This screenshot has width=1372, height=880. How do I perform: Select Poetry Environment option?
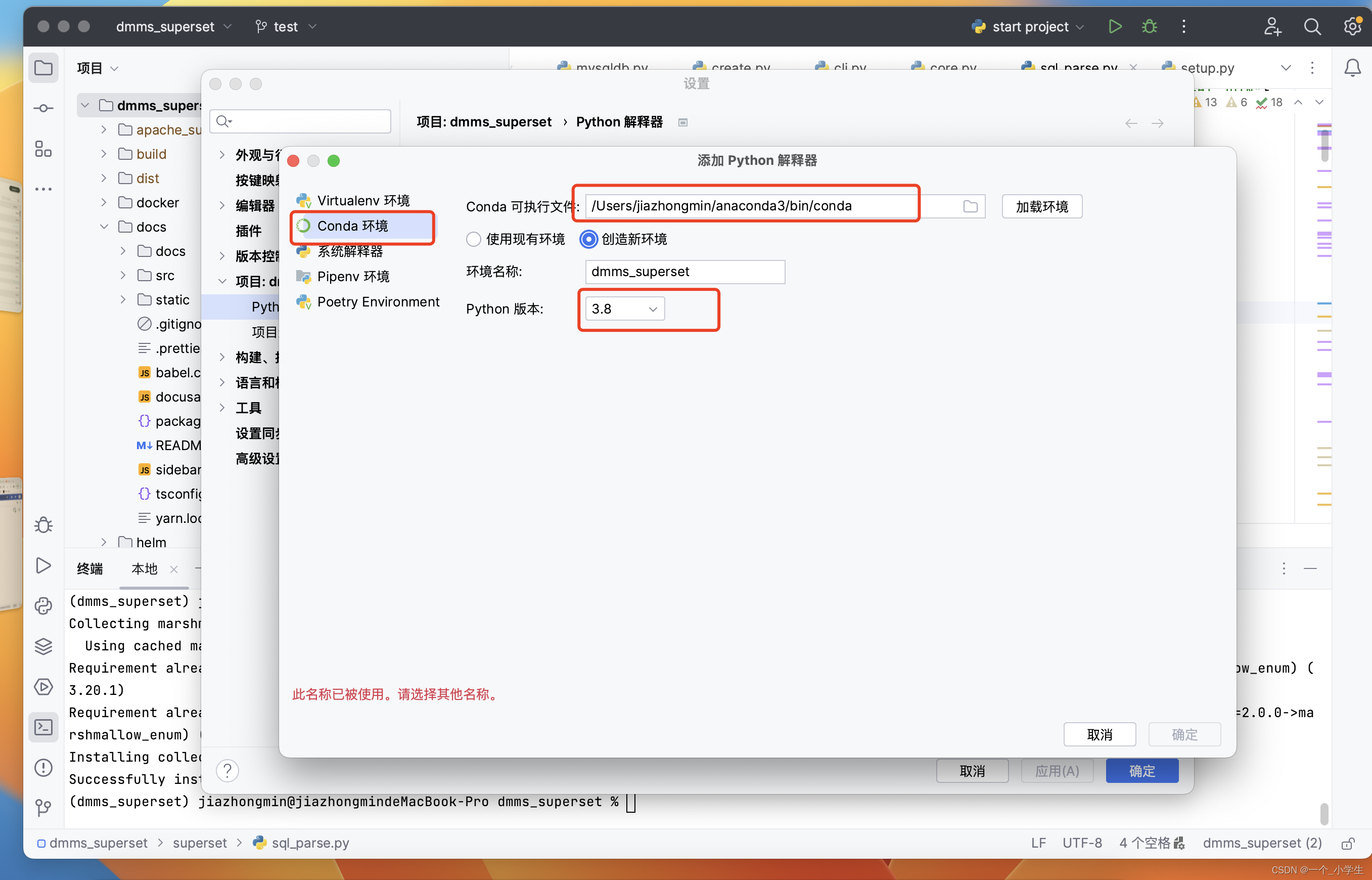378,302
